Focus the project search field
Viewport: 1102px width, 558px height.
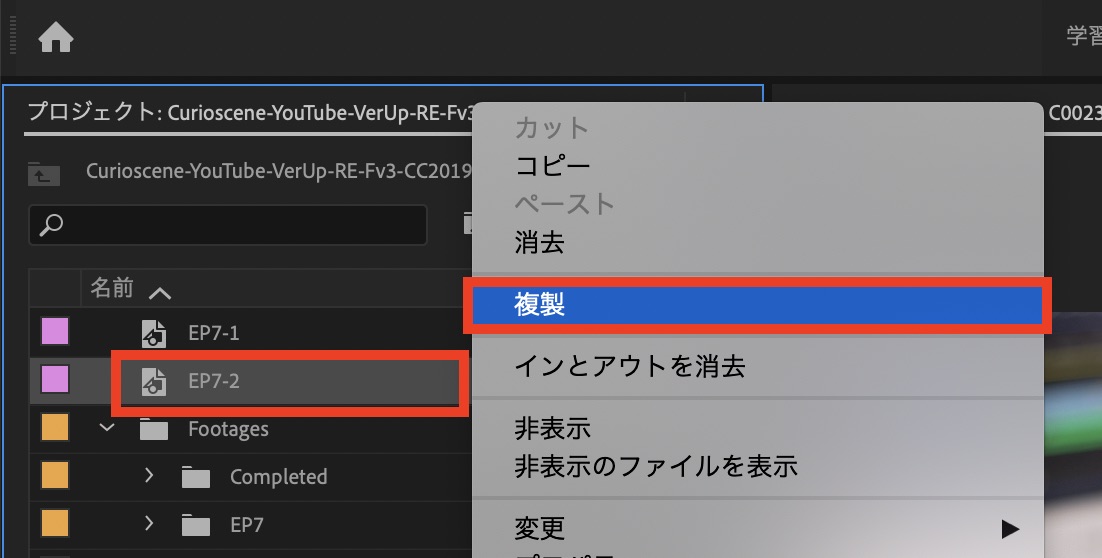coord(228,225)
